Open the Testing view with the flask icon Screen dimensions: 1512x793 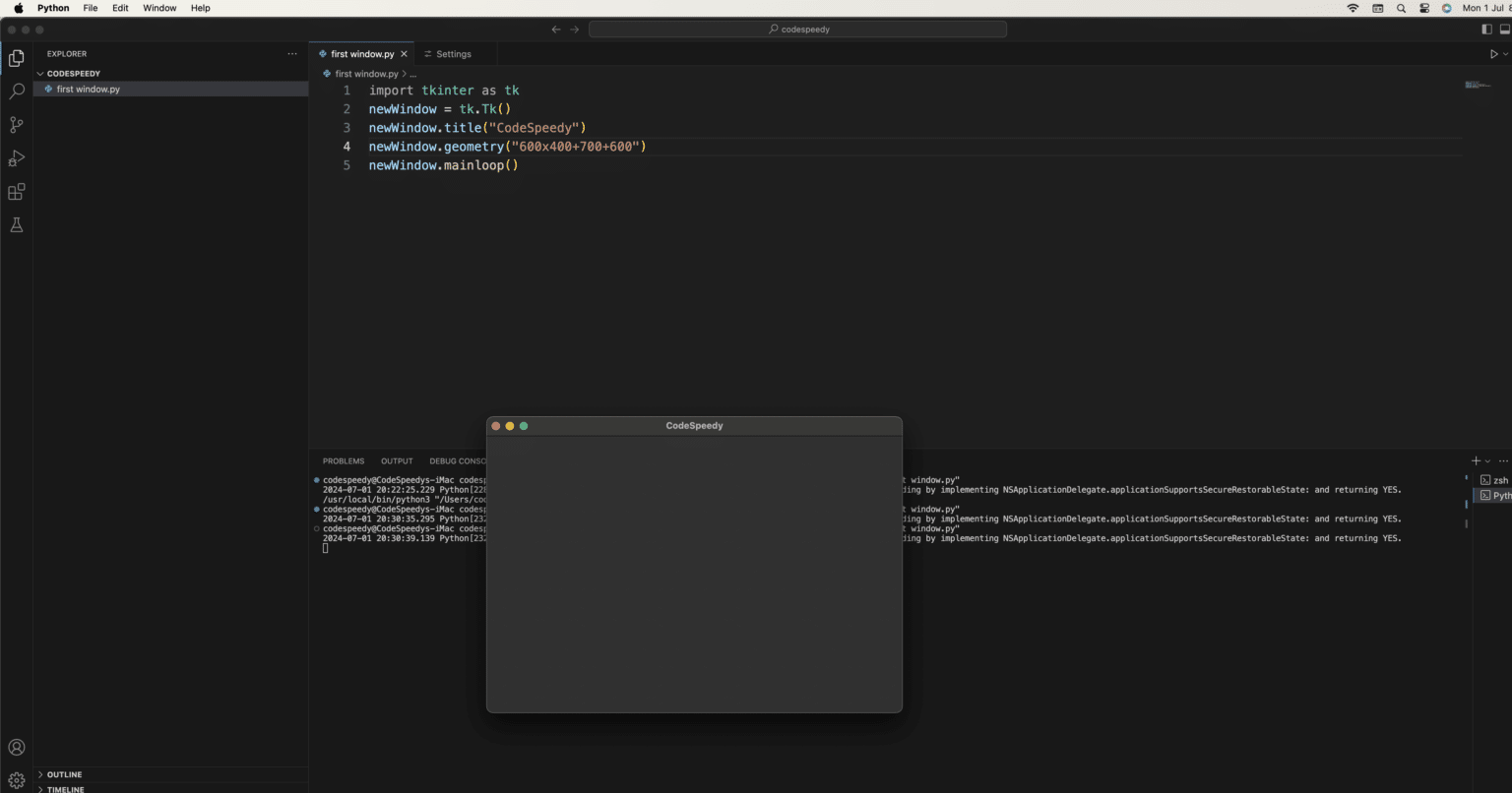[16, 224]
